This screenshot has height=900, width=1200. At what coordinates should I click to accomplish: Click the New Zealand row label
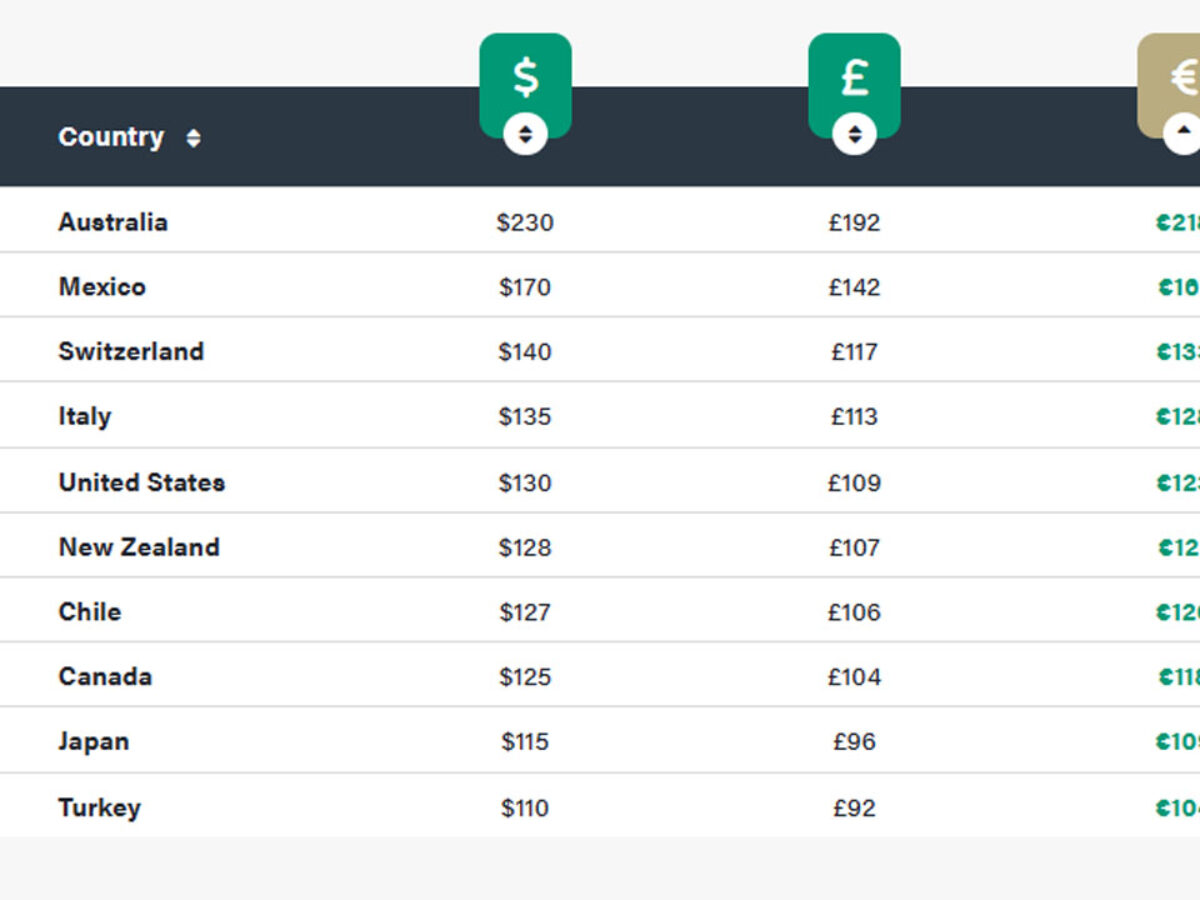pyautogui.click(x=139, y=547)
